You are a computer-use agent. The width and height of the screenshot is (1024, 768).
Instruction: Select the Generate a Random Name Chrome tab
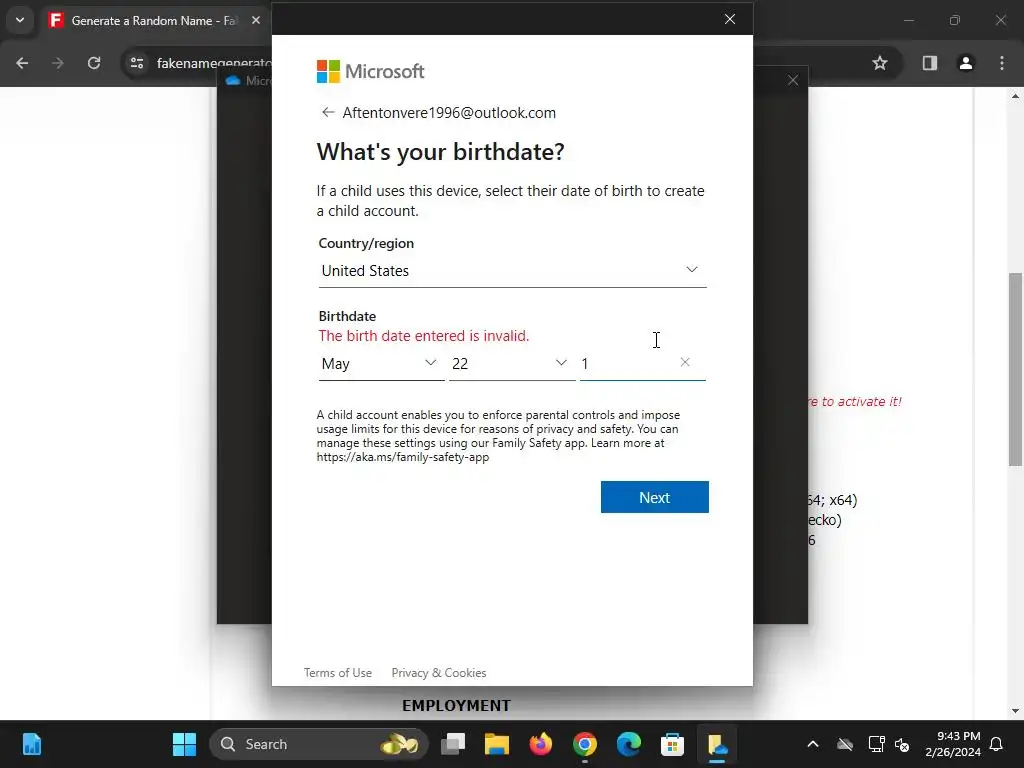tap(153, 21)
